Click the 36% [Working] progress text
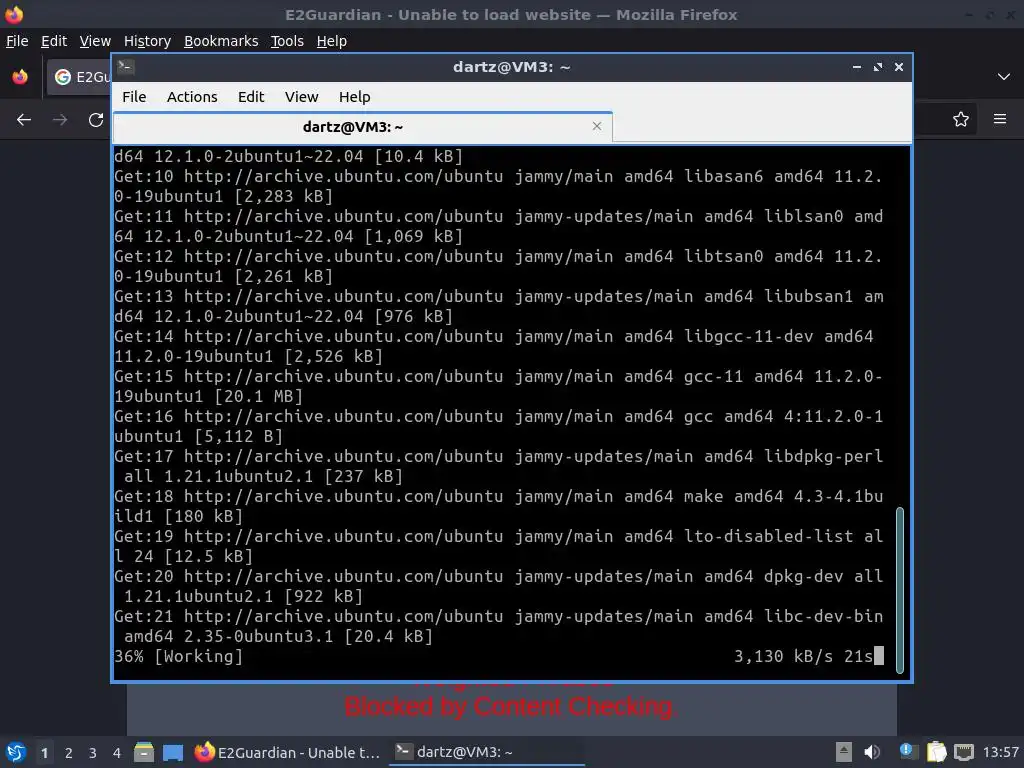Image resolution: width=1024 pixels, height=768 pixels. (178, 656)
